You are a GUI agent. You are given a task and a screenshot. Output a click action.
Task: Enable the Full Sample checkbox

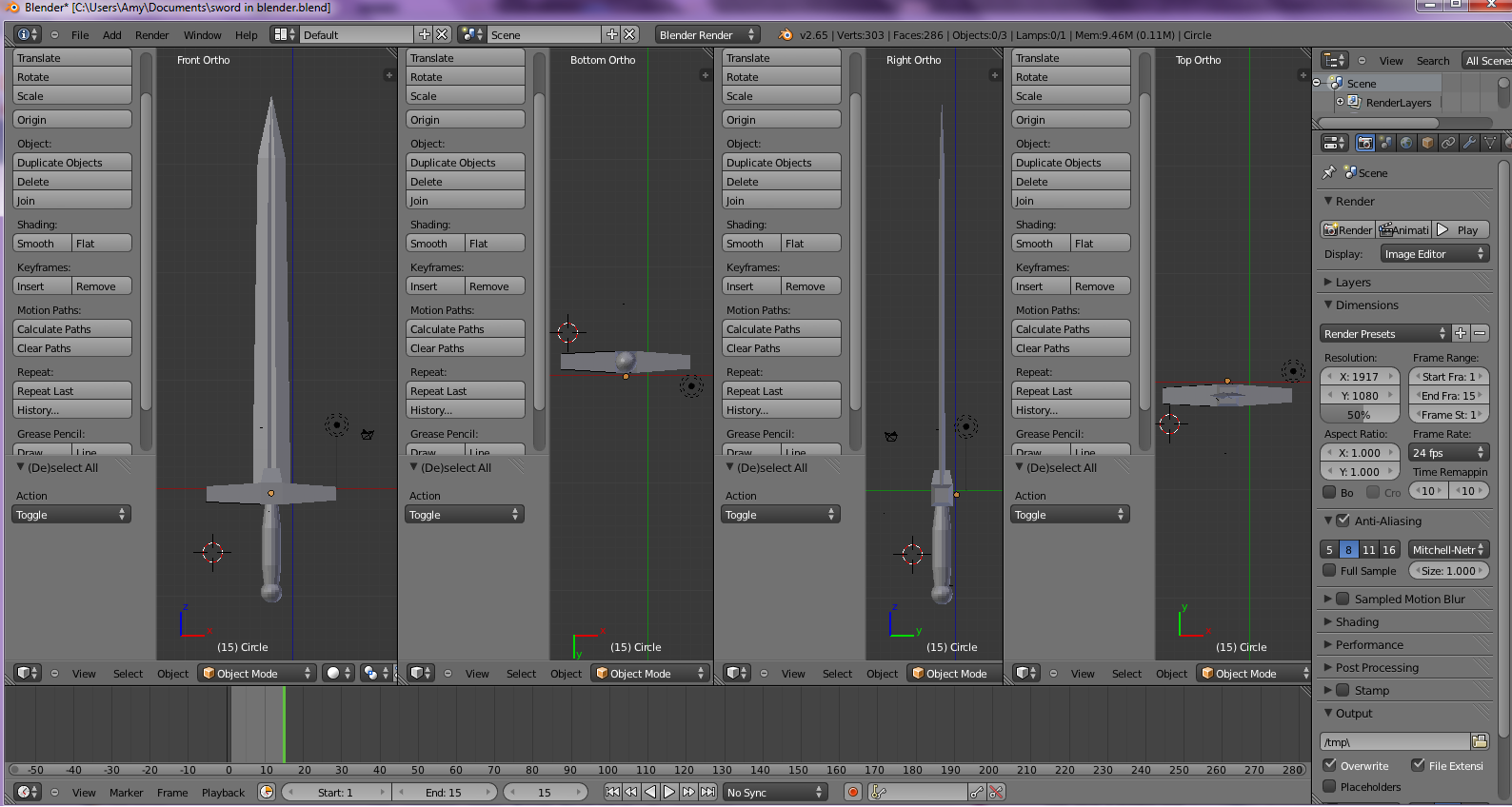tap(1329, 571)
